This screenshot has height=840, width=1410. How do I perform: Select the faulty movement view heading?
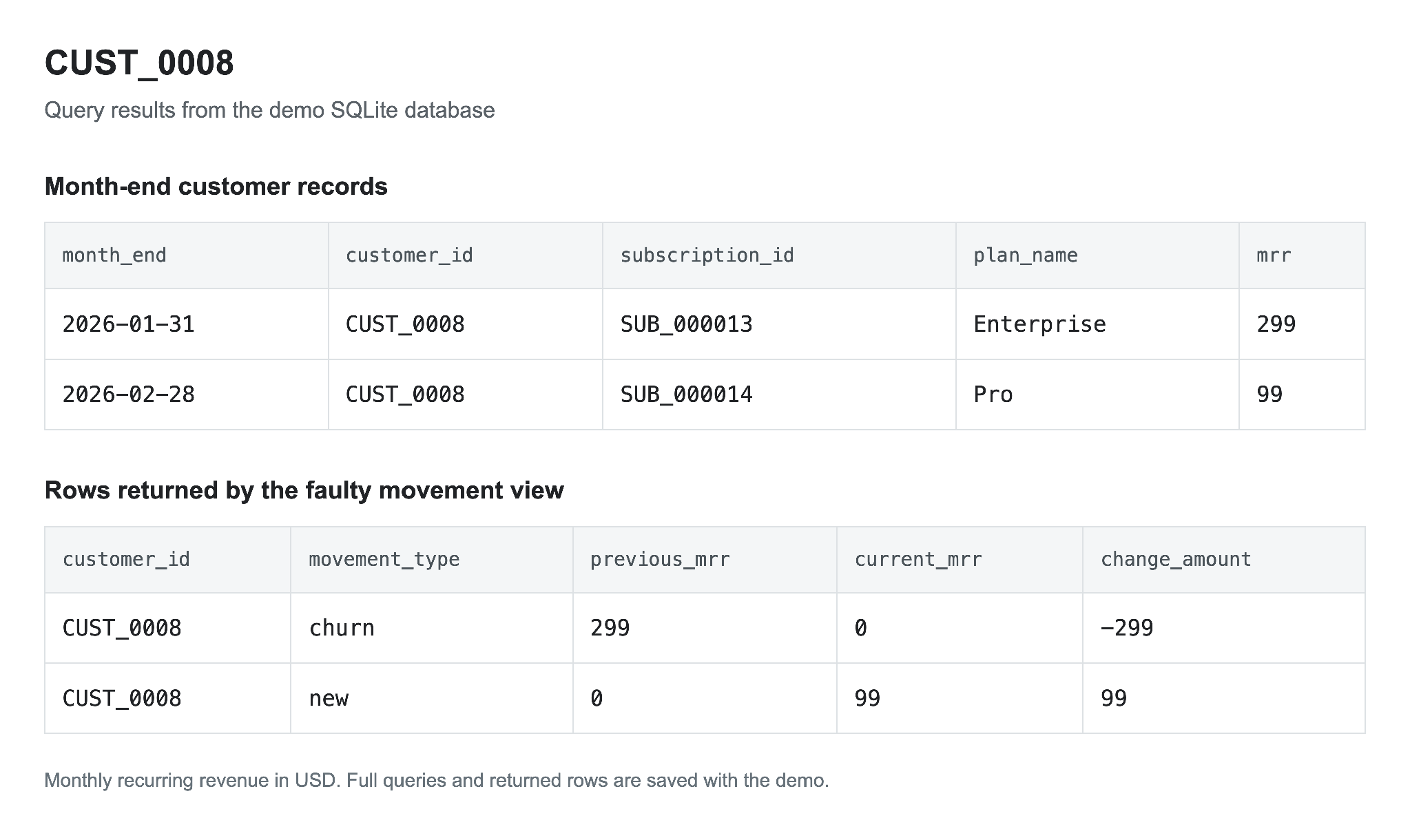point(304,490)
